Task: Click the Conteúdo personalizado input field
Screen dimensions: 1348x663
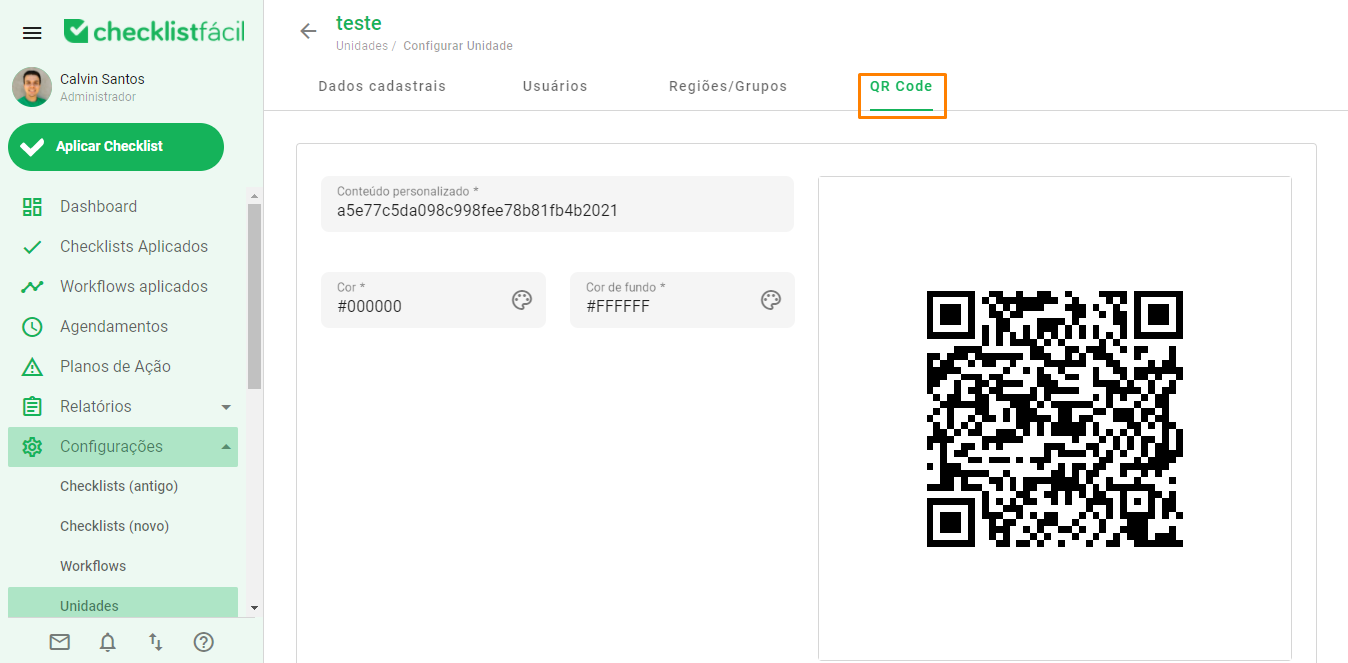Action: click(557, 204)
